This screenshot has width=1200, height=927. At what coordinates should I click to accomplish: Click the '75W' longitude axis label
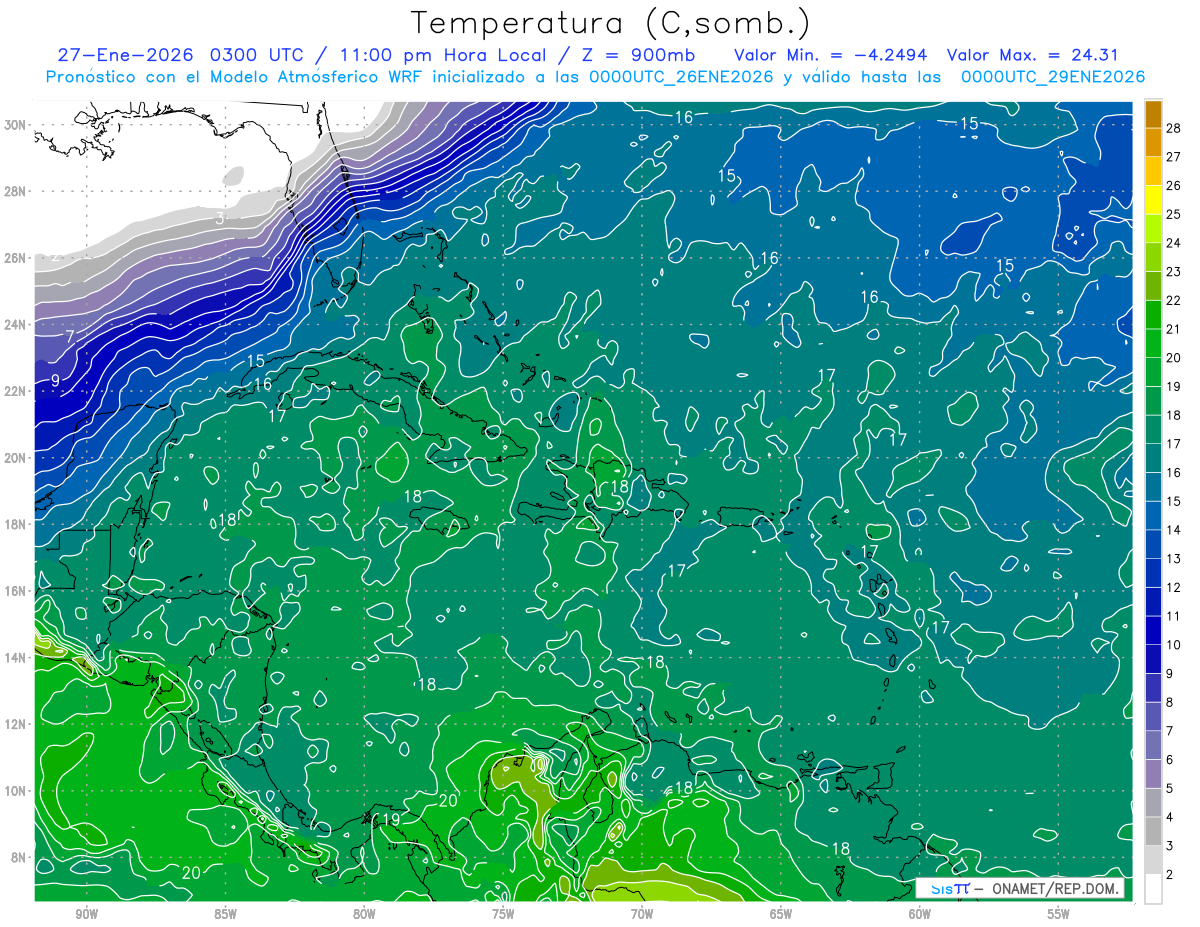503,915
